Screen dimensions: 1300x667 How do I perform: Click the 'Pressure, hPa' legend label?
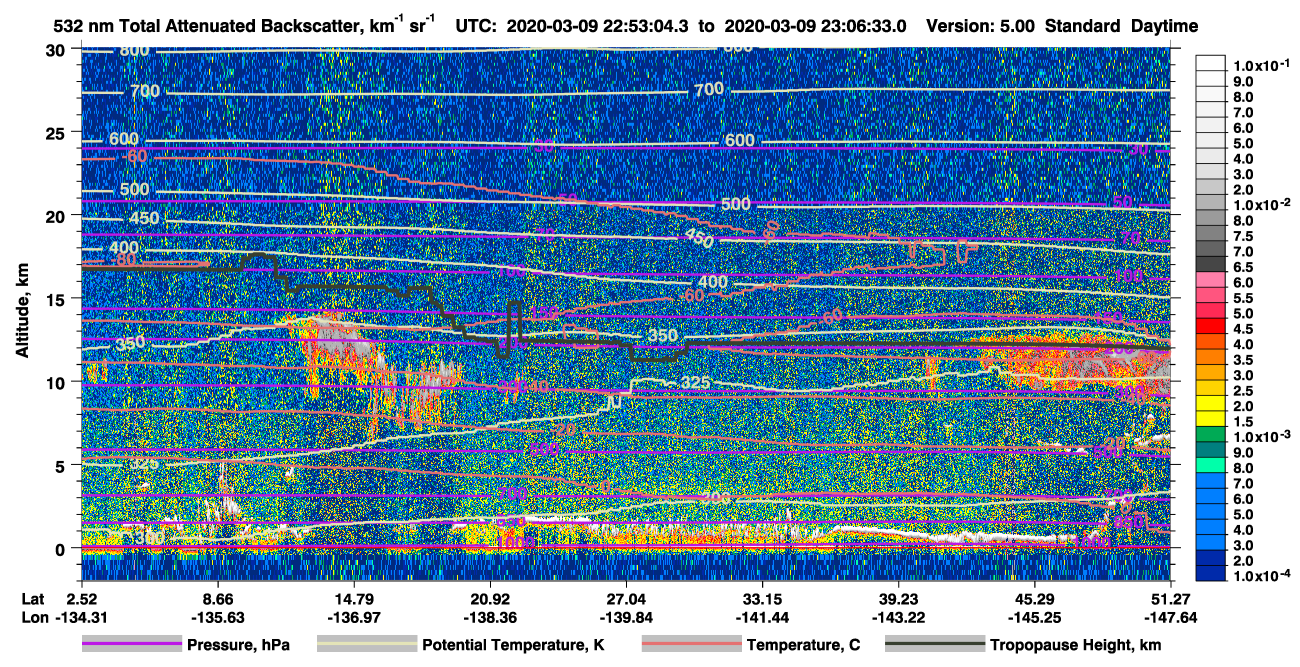click(238, 645)
